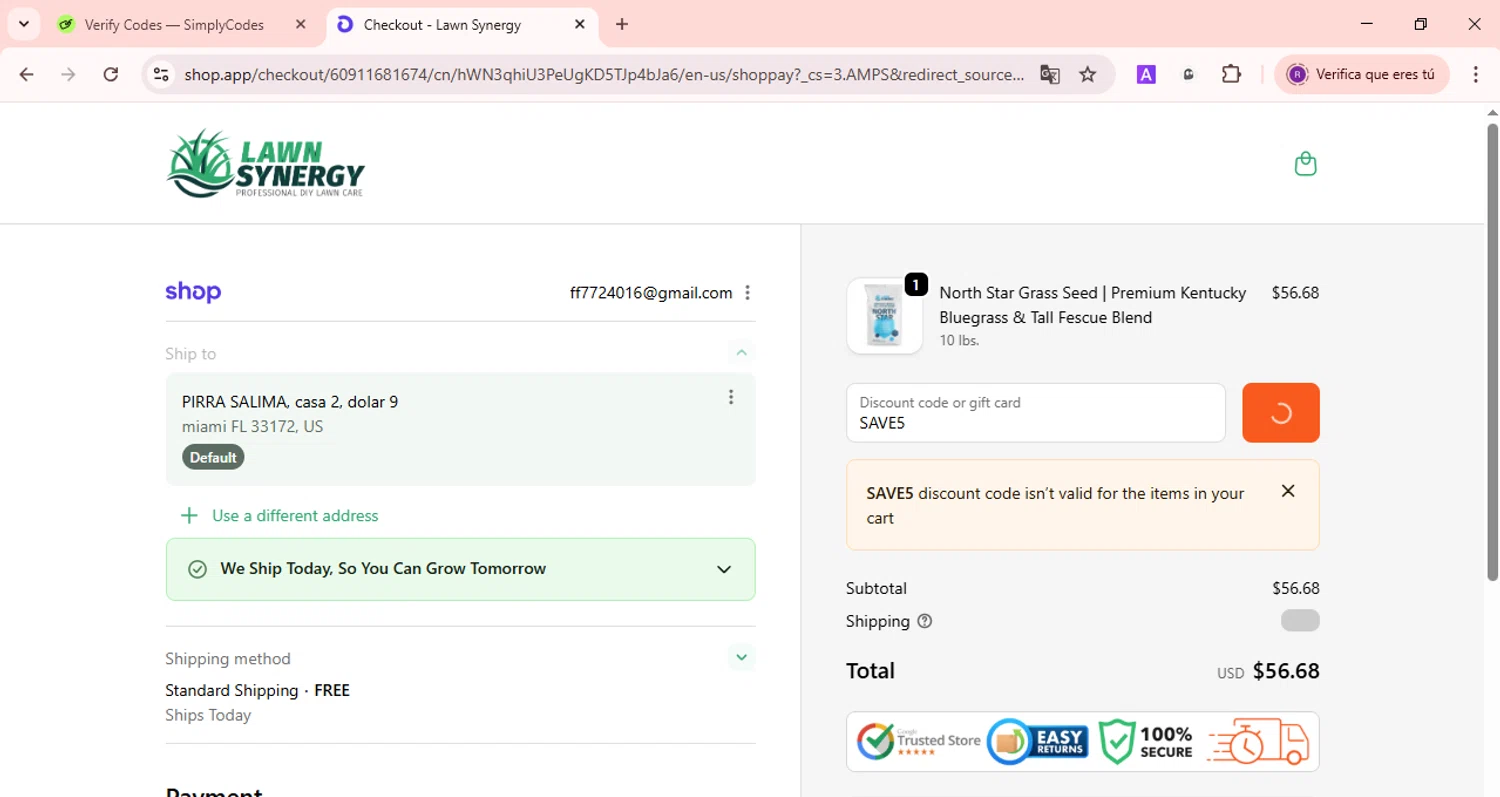The height and width of the screenshot is (797, 1500).
Task: Click the North Star Grass Seed product thumbnail
Action: pyautogui.click(x=884, y=316)
